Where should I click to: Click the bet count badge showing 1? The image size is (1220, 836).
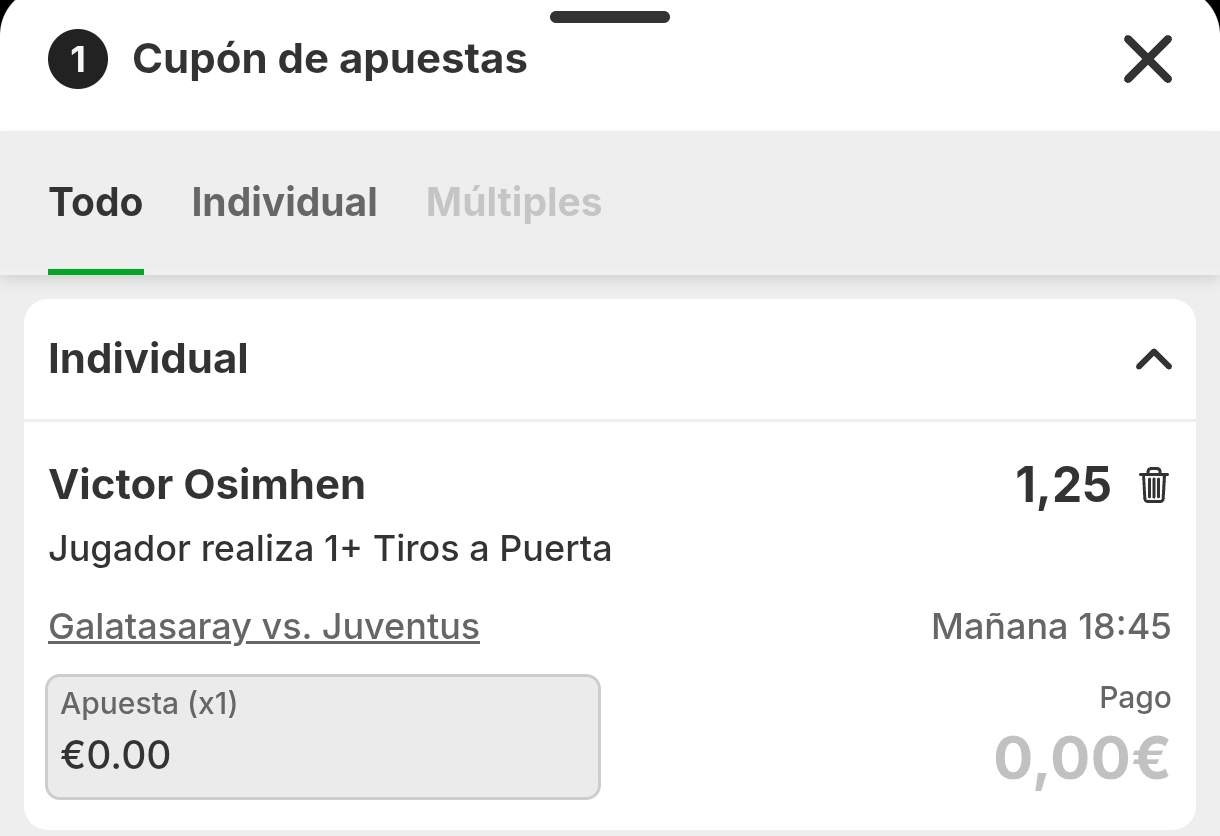[x=78, y=60]
